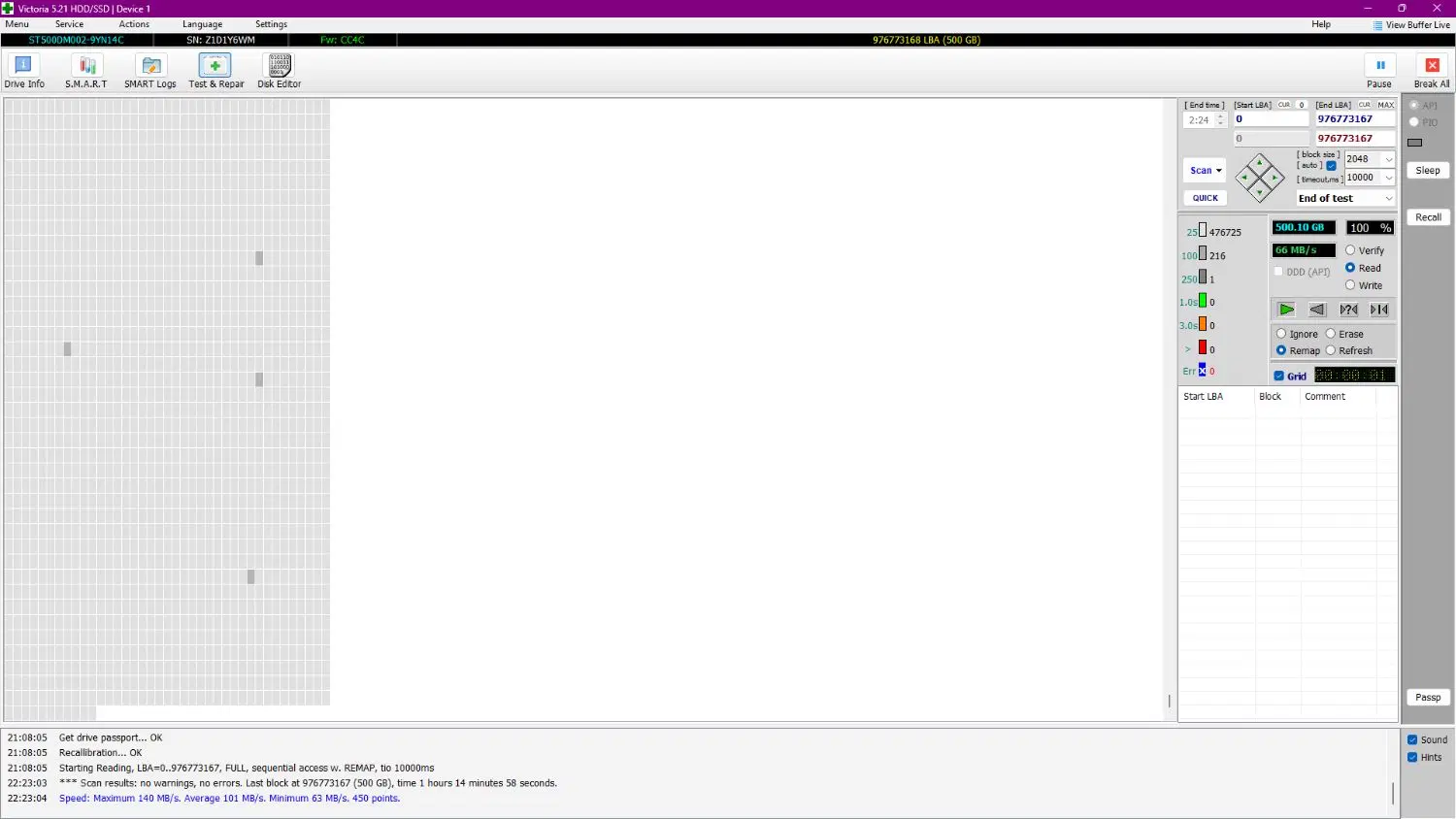Uncheck the Grid checkbox
1456x819 pixels.
pos(1279,376)
